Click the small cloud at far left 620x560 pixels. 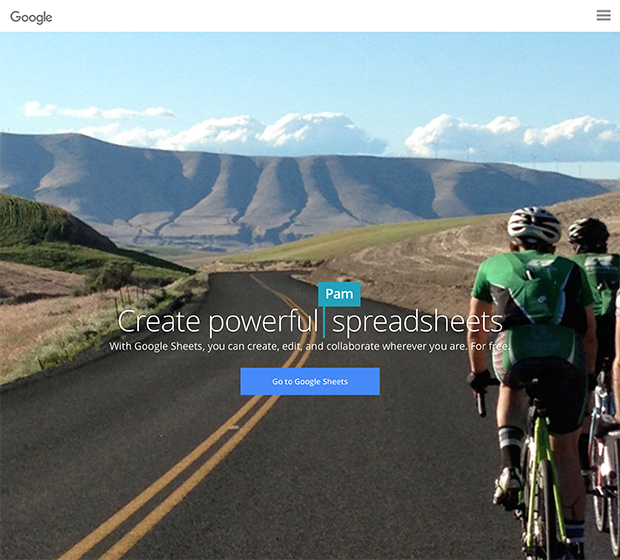point(39,109)
